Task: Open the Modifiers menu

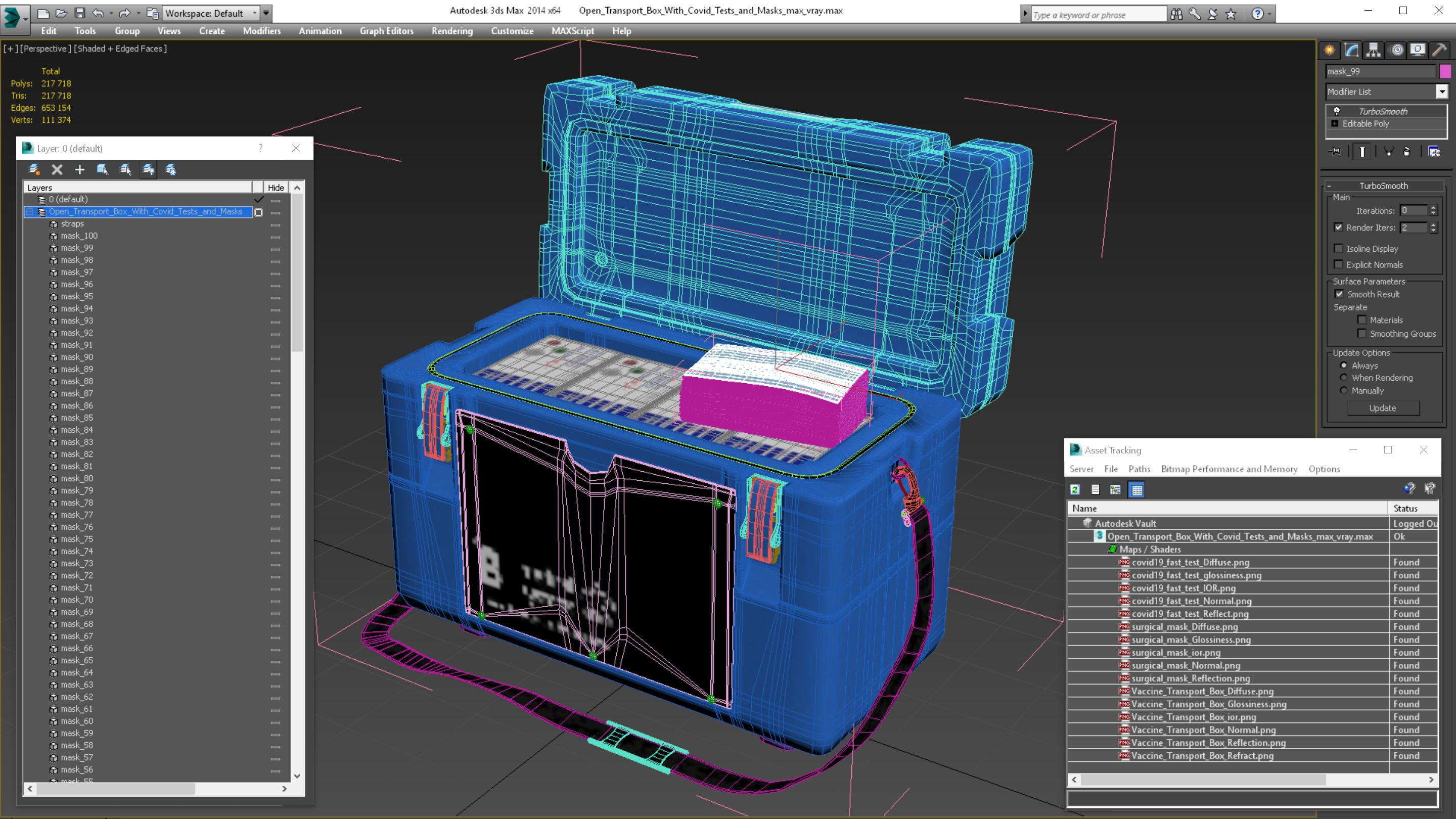Action: click(262, 31)
